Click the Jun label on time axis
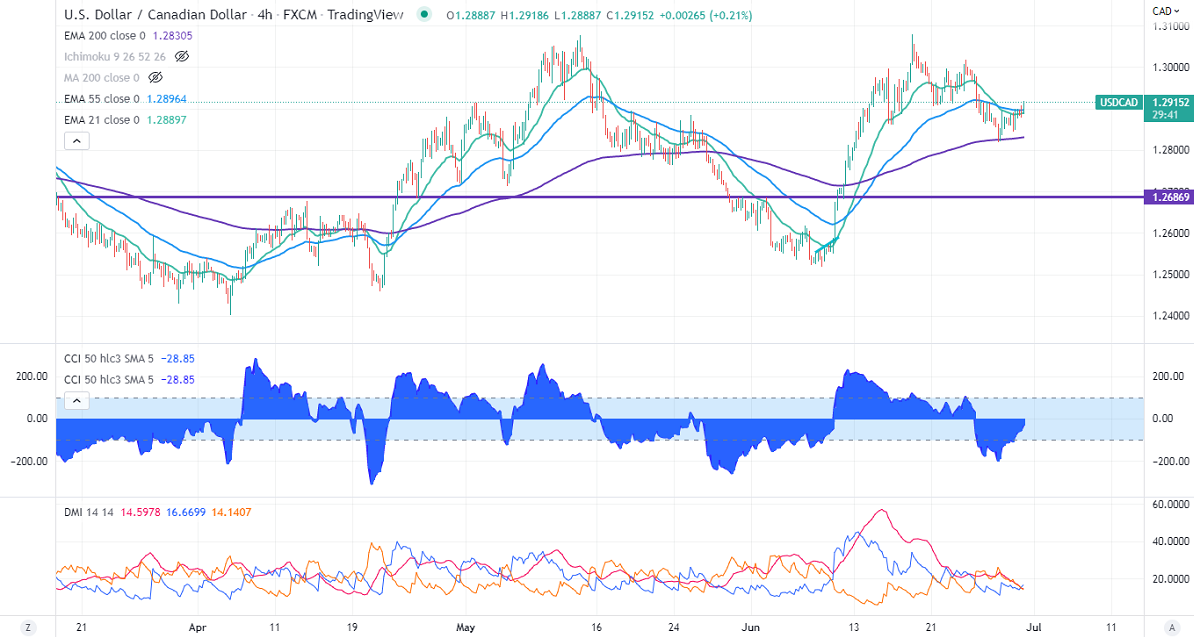Image resolution: width=1194 pixels, height=637 pixels. [x=750, y=628]
